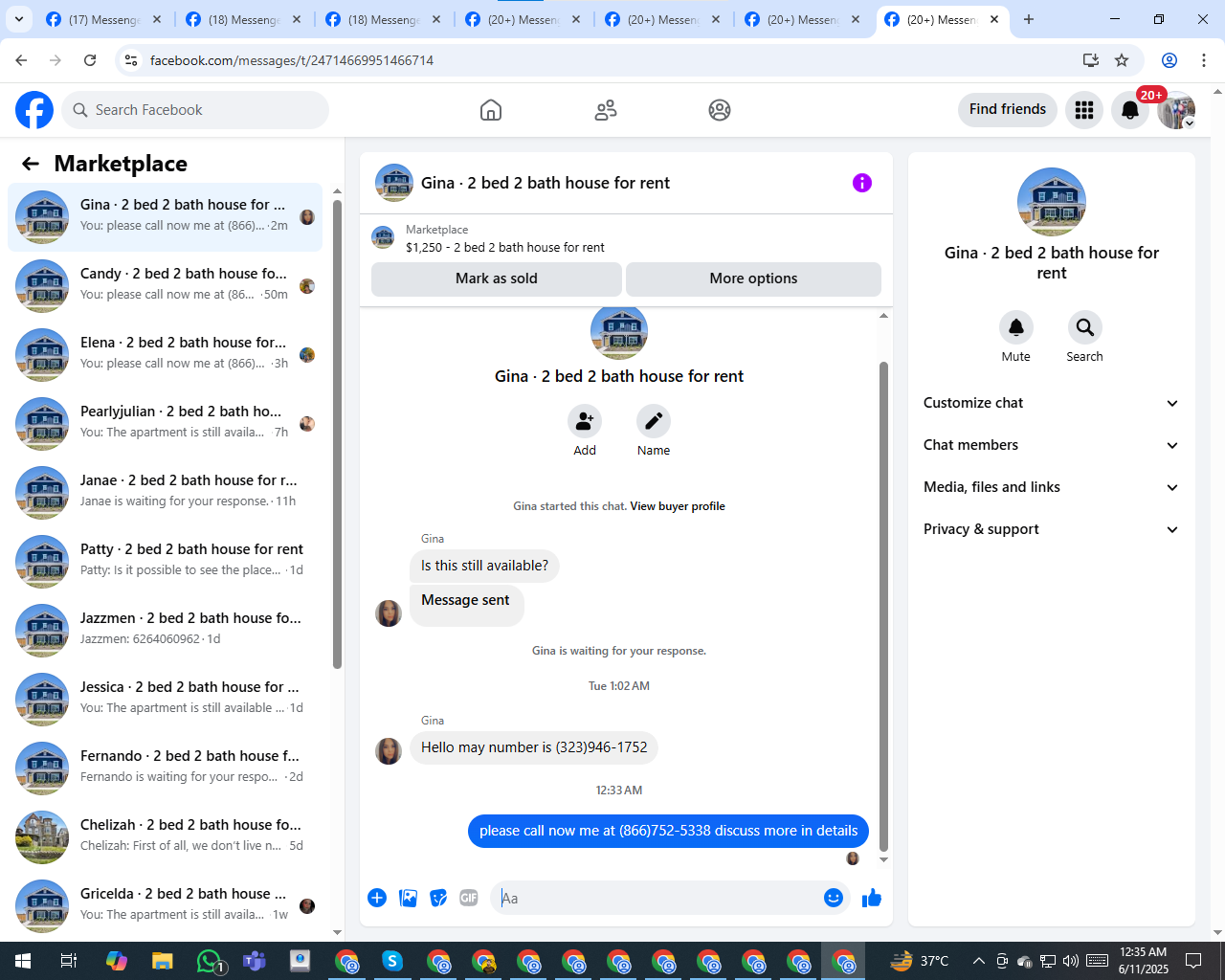The width and height of the screenshot is (1225, 980).
Task: Mute conversation using bell icon
Action: tap(1016, 327)
